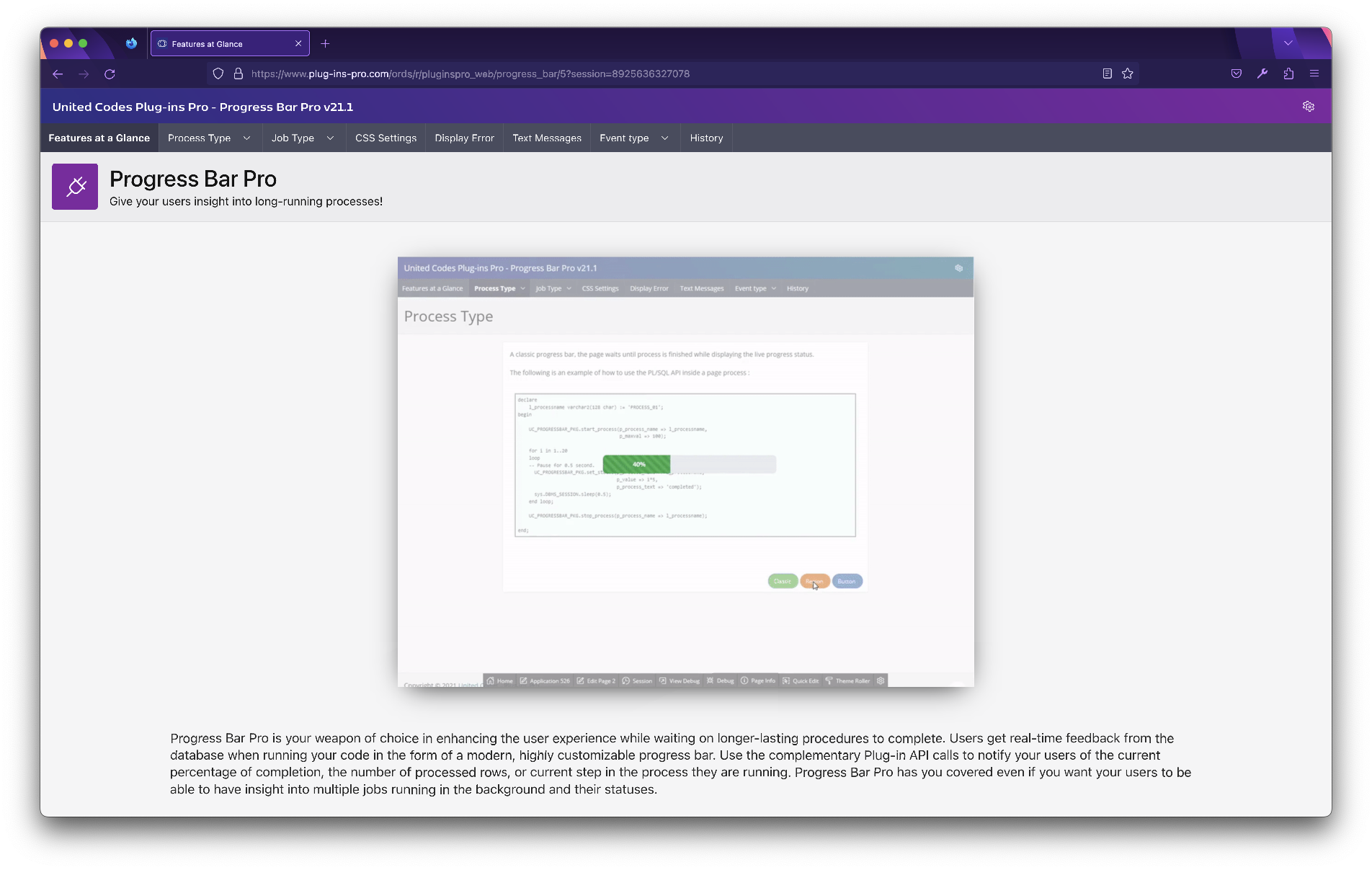1372x870 pixels.
Task: Click Theme Roller in preview toolbar
Action: [x=847, y=680]
